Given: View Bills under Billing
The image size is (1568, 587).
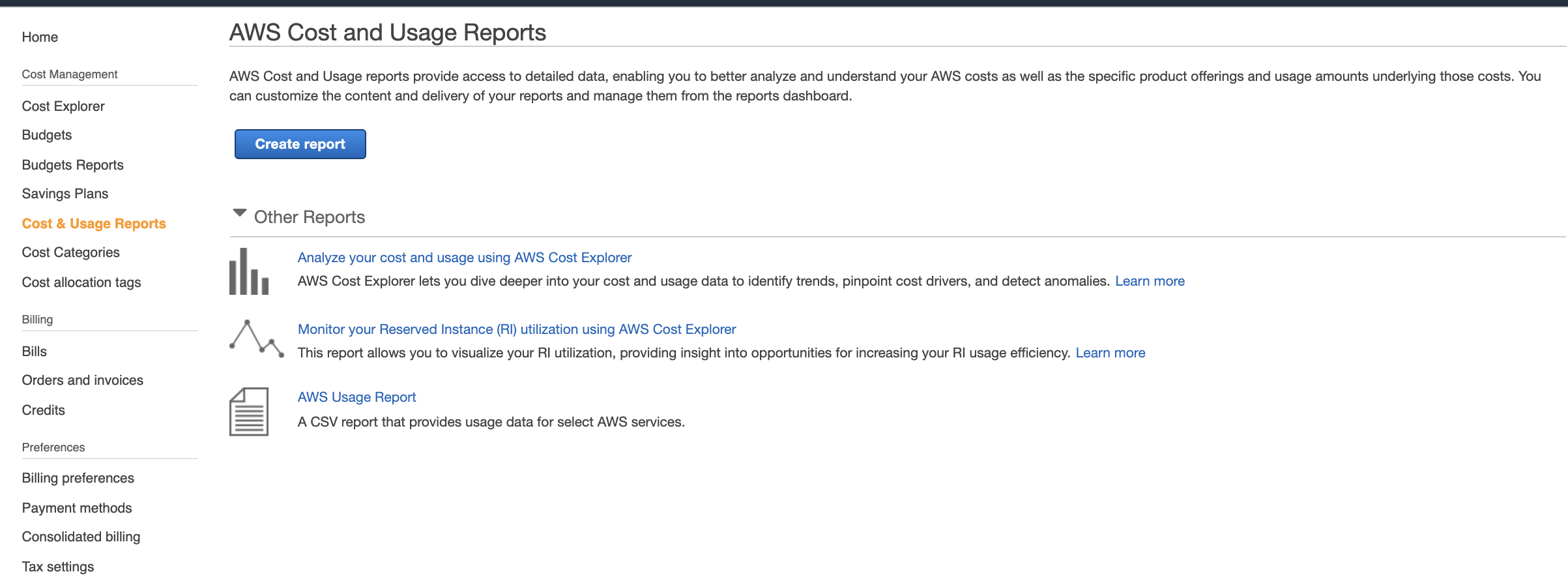Looking at the screenshot, I should click(34, 352).
